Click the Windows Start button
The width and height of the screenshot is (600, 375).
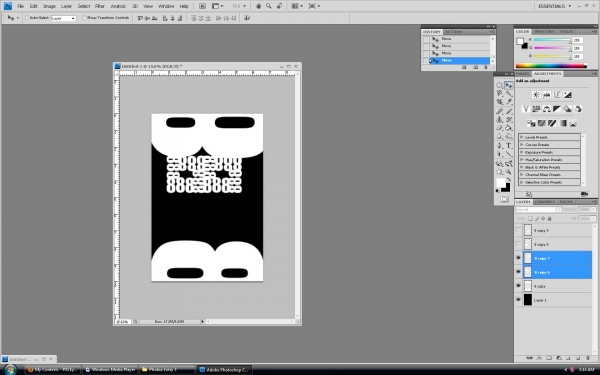pyautogui.click(x=10, y=370)
